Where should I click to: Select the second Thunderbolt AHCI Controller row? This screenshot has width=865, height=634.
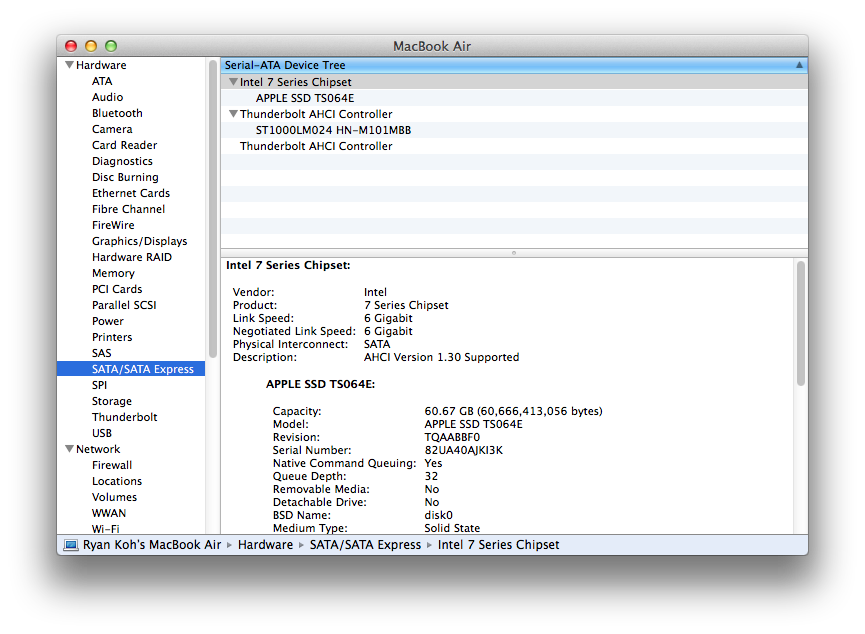[x=514, y=146]
